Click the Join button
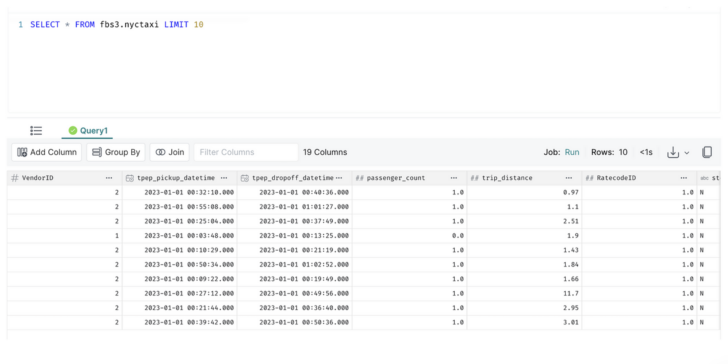 169,152
